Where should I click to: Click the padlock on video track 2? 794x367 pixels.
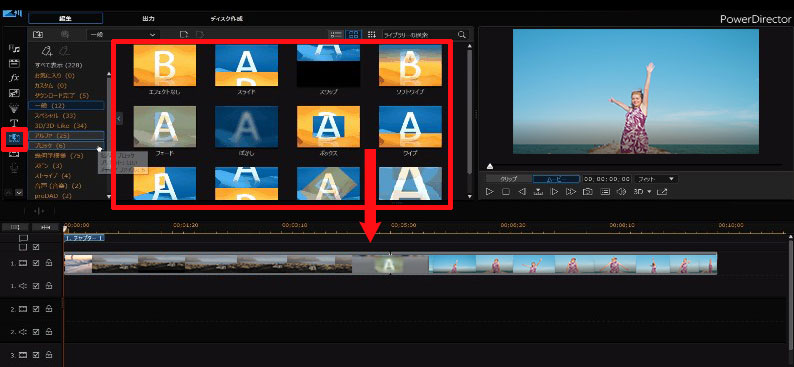click(49, 308)
